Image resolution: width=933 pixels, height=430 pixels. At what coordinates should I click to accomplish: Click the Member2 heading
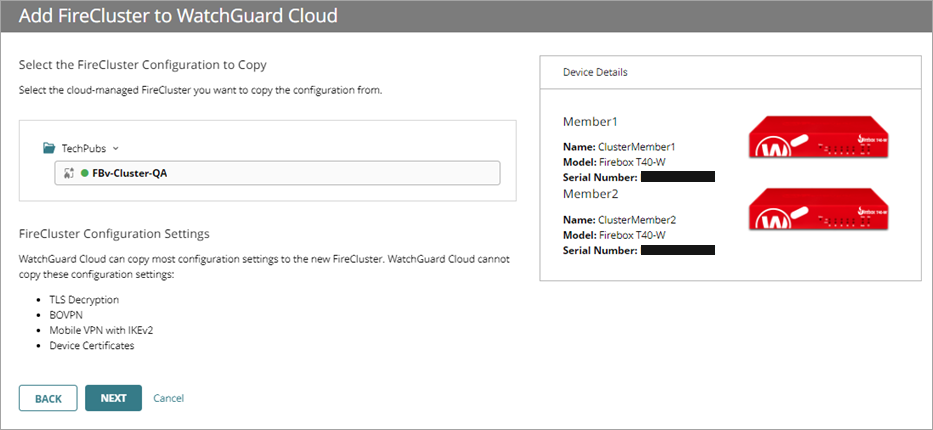pyautogui.click(x=591, y=193)
